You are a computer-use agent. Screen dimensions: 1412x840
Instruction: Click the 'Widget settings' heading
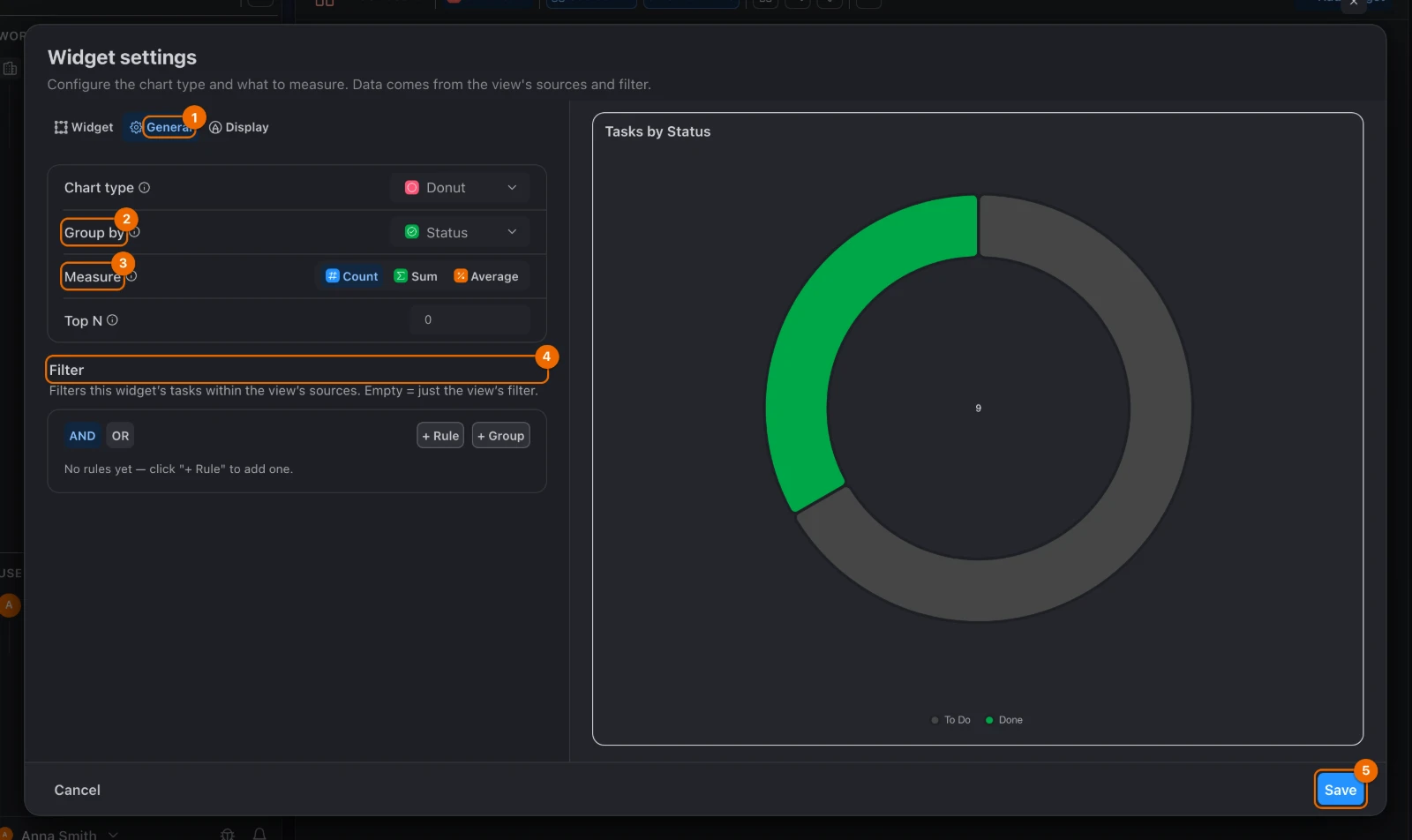[122, 57]
